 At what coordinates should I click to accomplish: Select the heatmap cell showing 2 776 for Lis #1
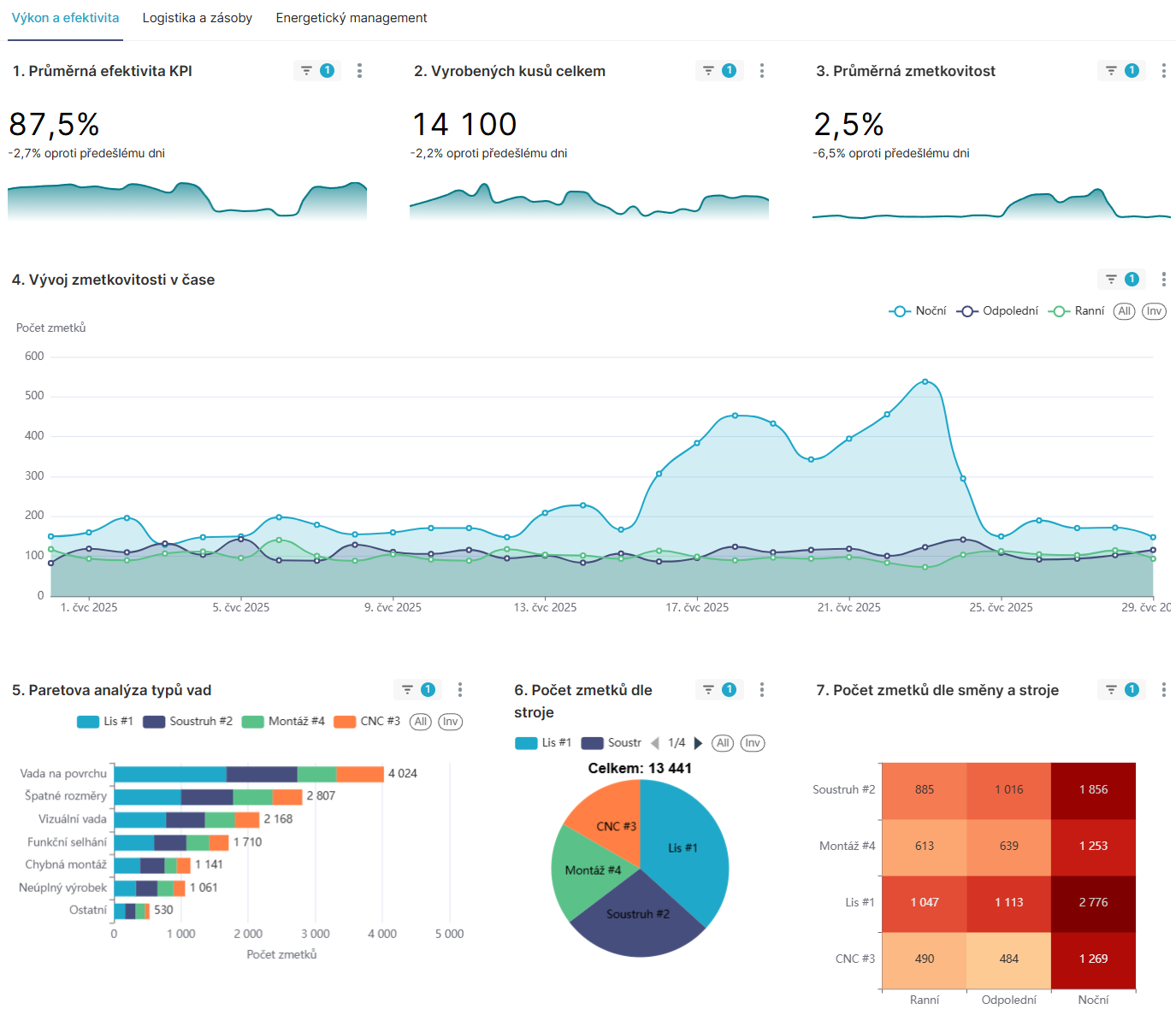[1093, 902]
